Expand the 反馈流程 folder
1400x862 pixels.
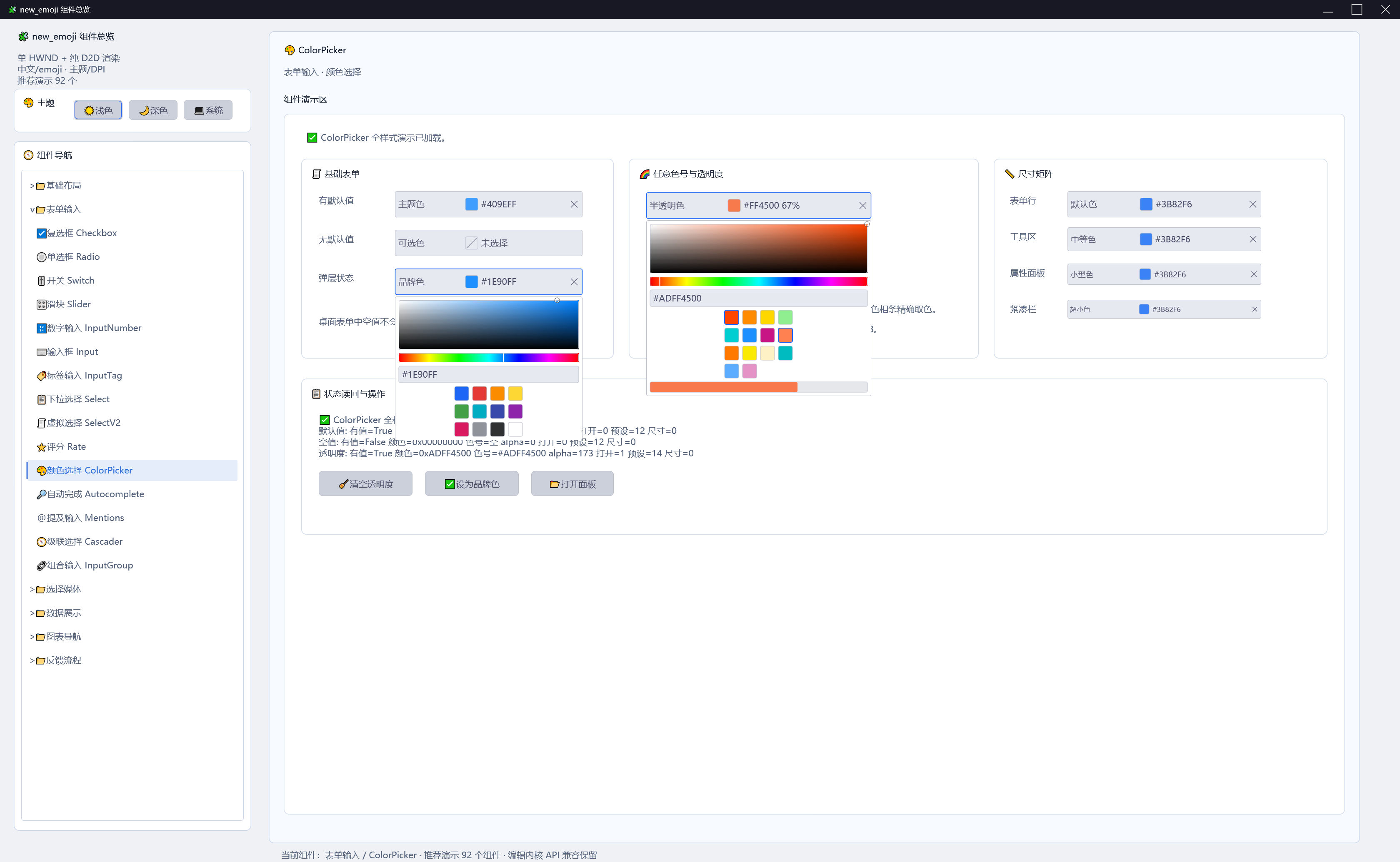[x=132, y=660]
